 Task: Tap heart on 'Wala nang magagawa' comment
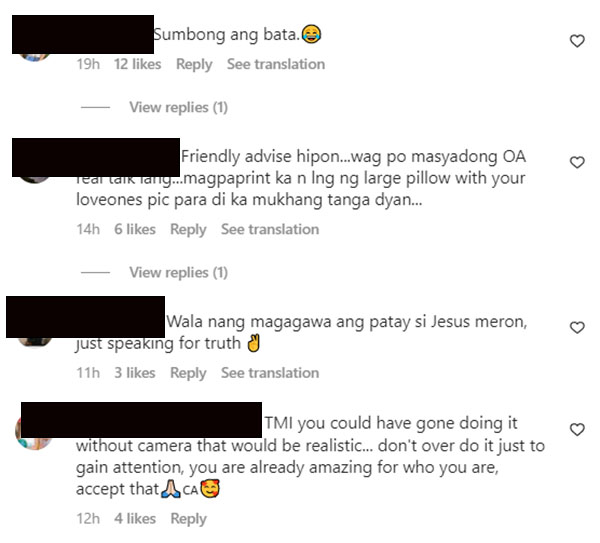577,328
